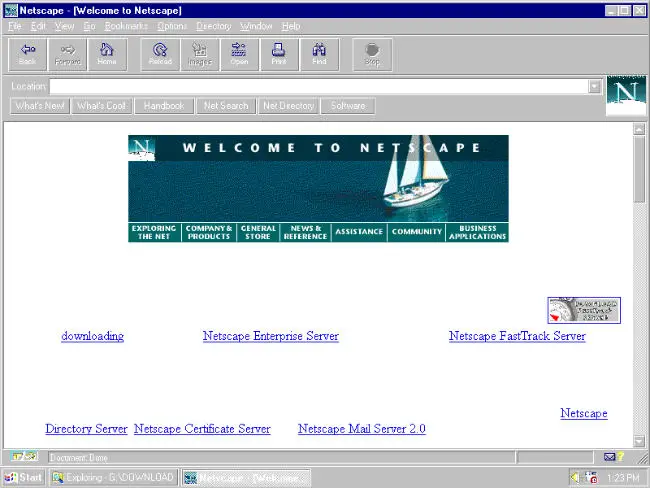Open the Options menu
650x488 pixels.
point(172,26)
